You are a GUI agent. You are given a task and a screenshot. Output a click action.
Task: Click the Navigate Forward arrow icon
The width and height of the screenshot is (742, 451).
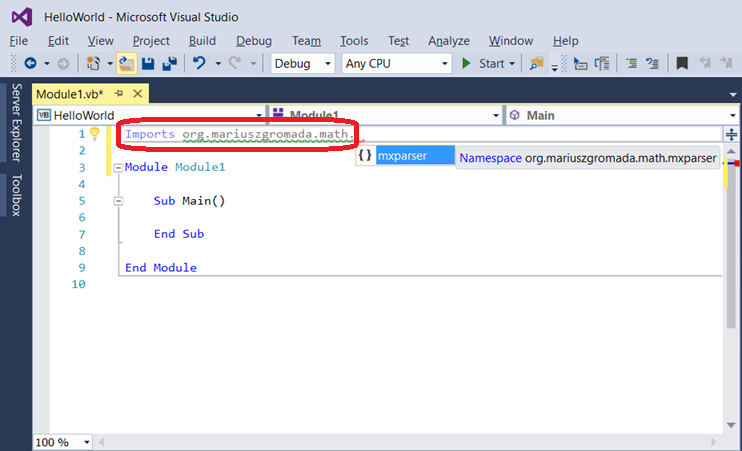pos(63,63)
